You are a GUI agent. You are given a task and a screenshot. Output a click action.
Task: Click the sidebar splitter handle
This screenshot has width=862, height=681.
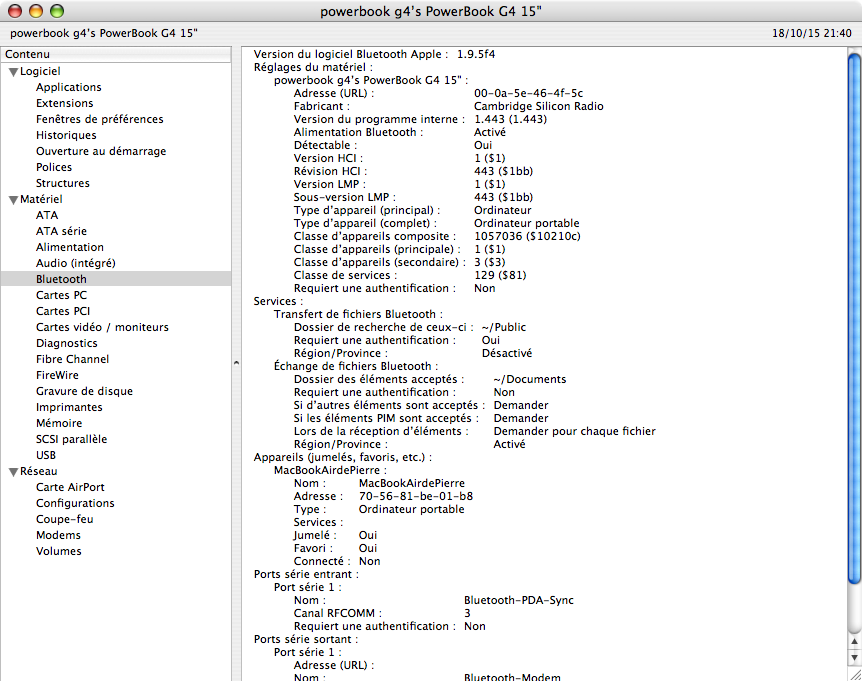(236, 363)
